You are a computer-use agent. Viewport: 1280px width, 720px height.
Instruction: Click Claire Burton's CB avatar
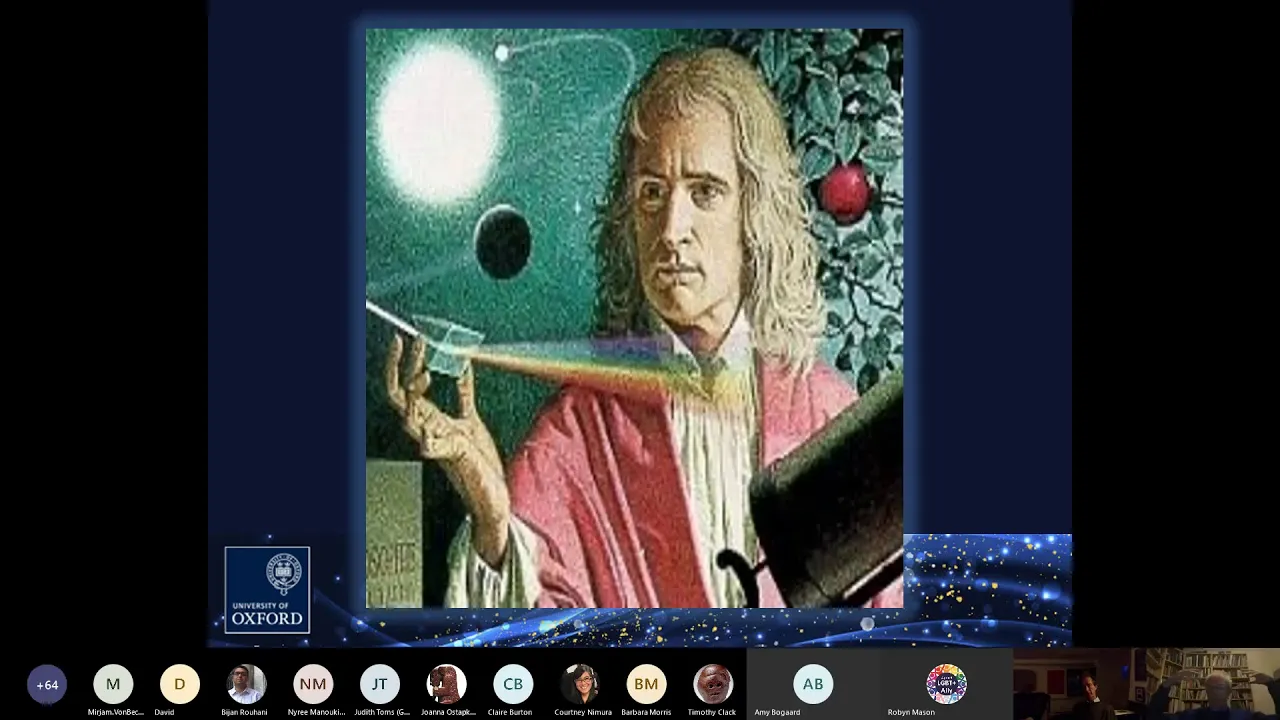513,685
